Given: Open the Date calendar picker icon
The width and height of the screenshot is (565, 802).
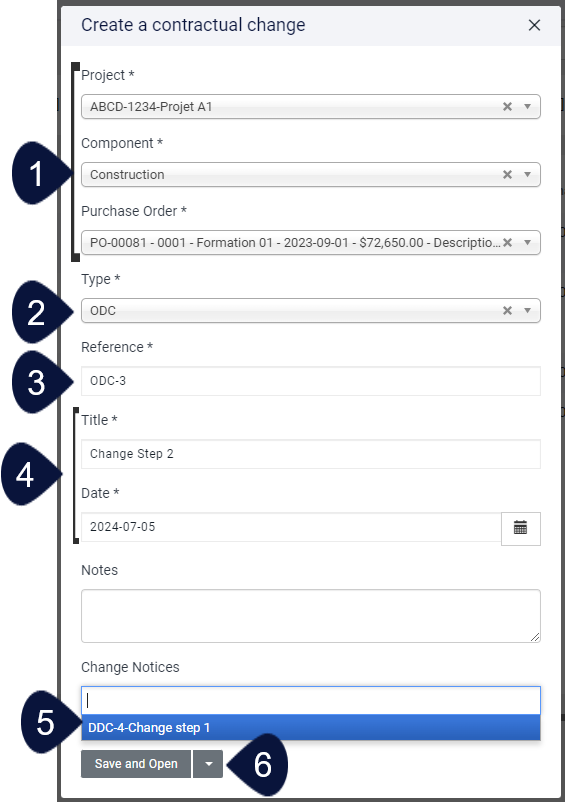Looking at the screenshot, I should [x=521, y=528].
